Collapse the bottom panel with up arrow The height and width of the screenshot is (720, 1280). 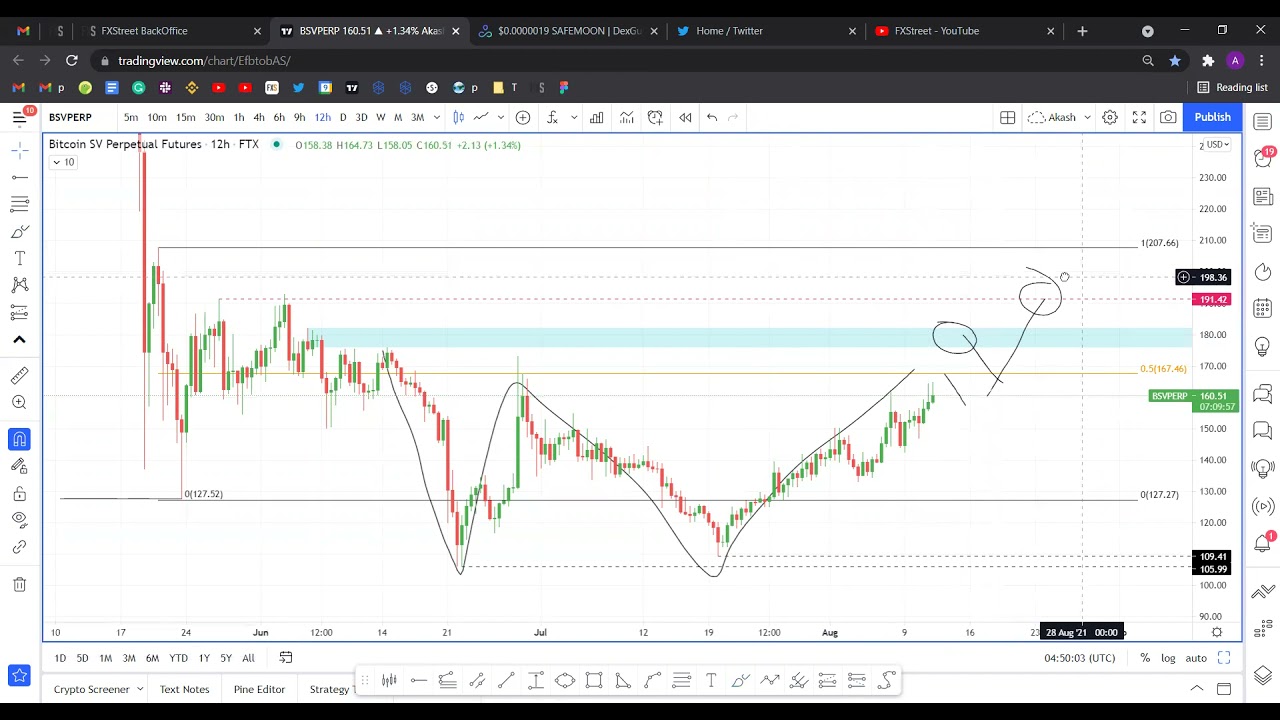(1196, 689)
